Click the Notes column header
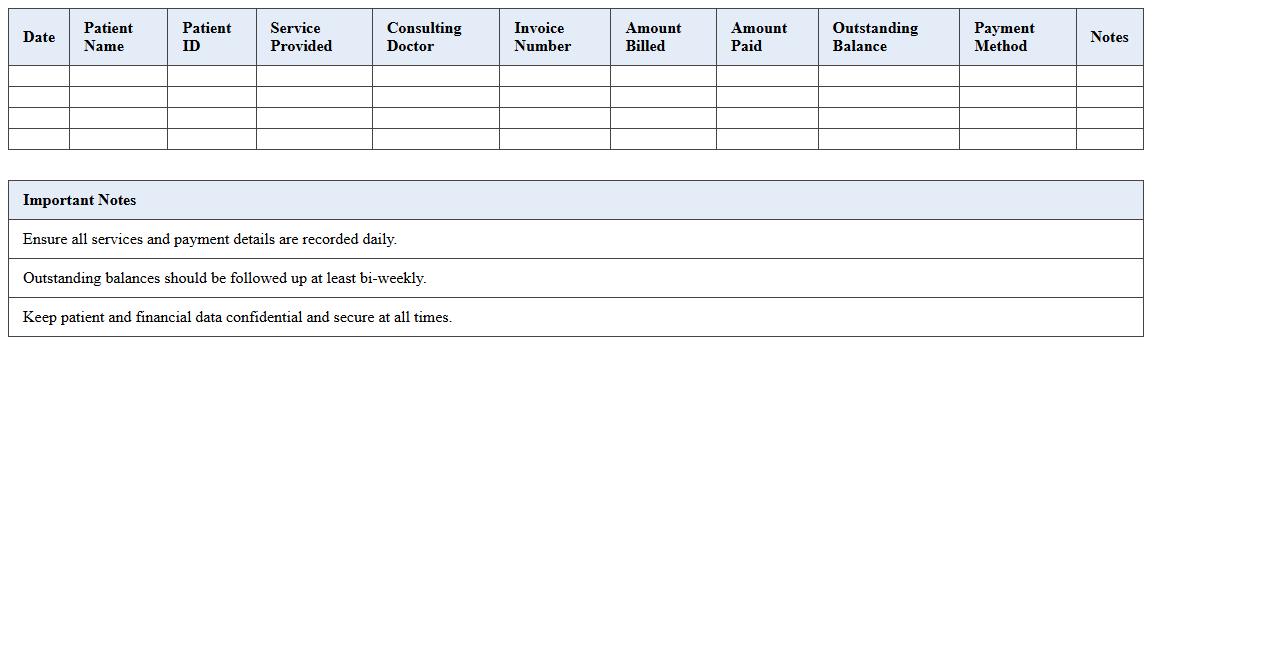Image resolution: width=1278 pixels, height=650 pixels. [x=1110, y=37]
